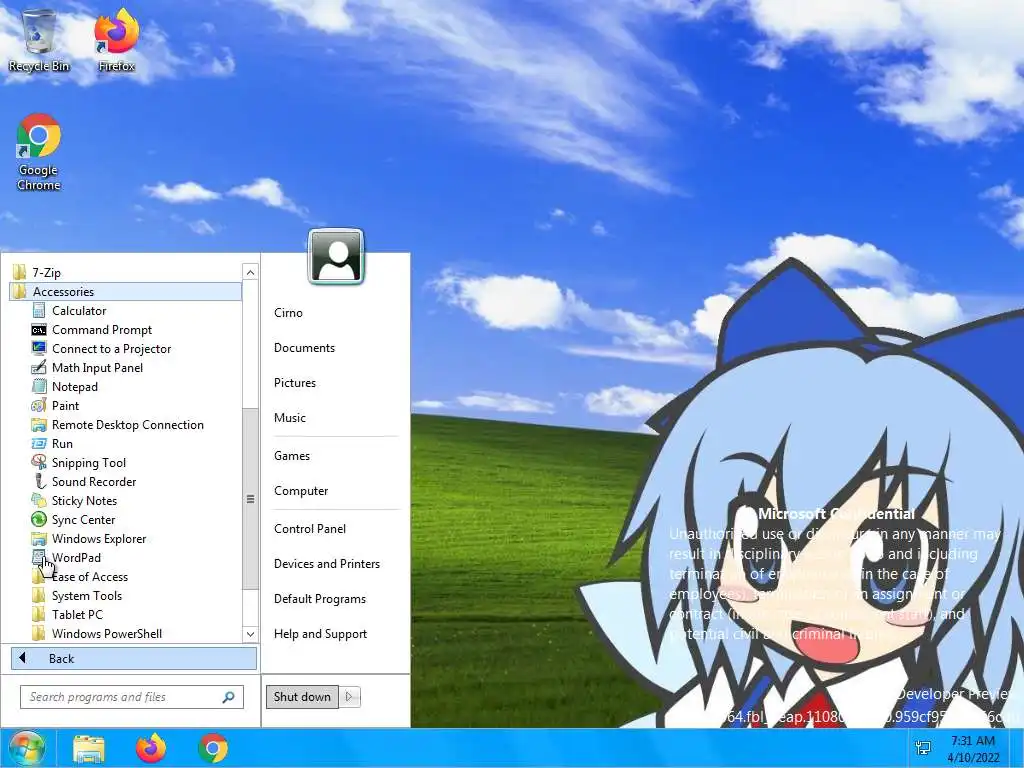This screenshot has height=768, width=1024.
Task: Open Sync Center icon
Action: (x=39, y=519)
